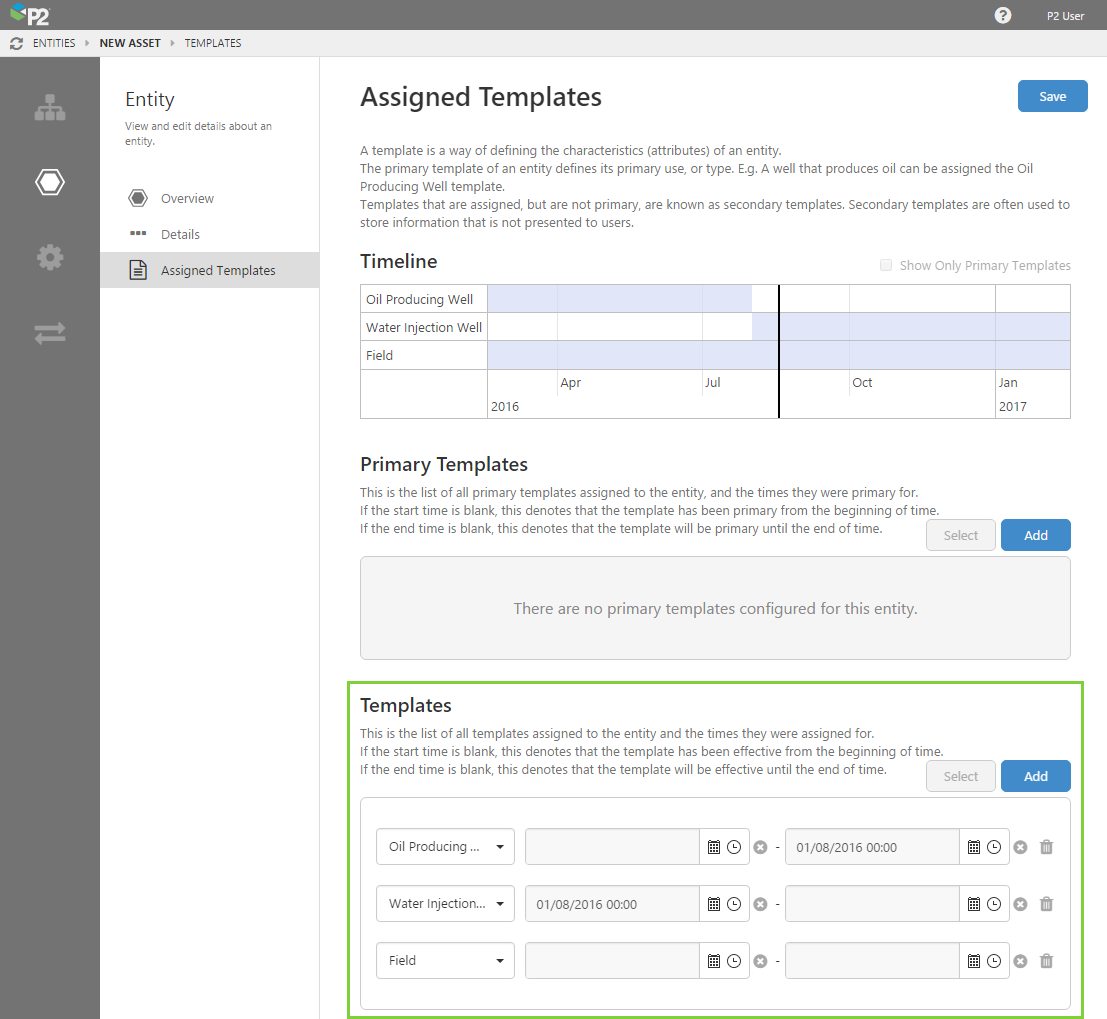This screenshot has width=1107, height=1019.
Task: Go to Overview in Entity menu
Action: pyautogui.click(x=187, y=198)
